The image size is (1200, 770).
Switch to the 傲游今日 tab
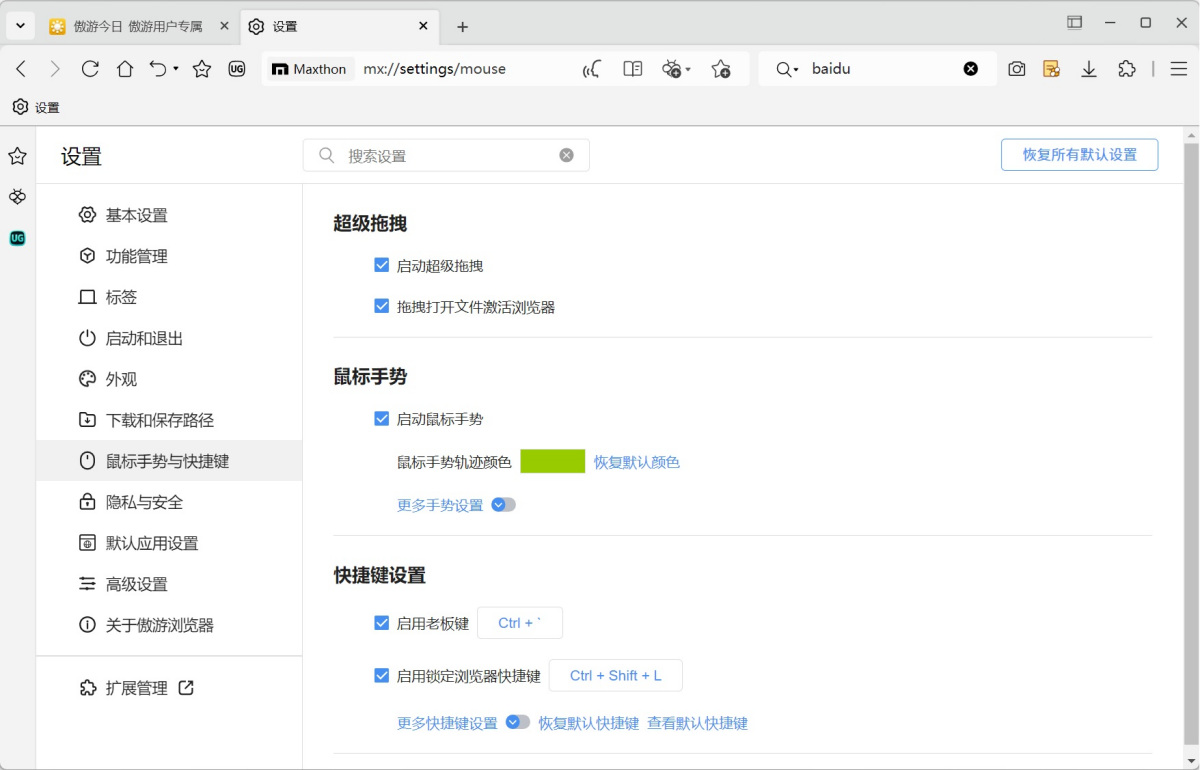click(x=138, y=26)
